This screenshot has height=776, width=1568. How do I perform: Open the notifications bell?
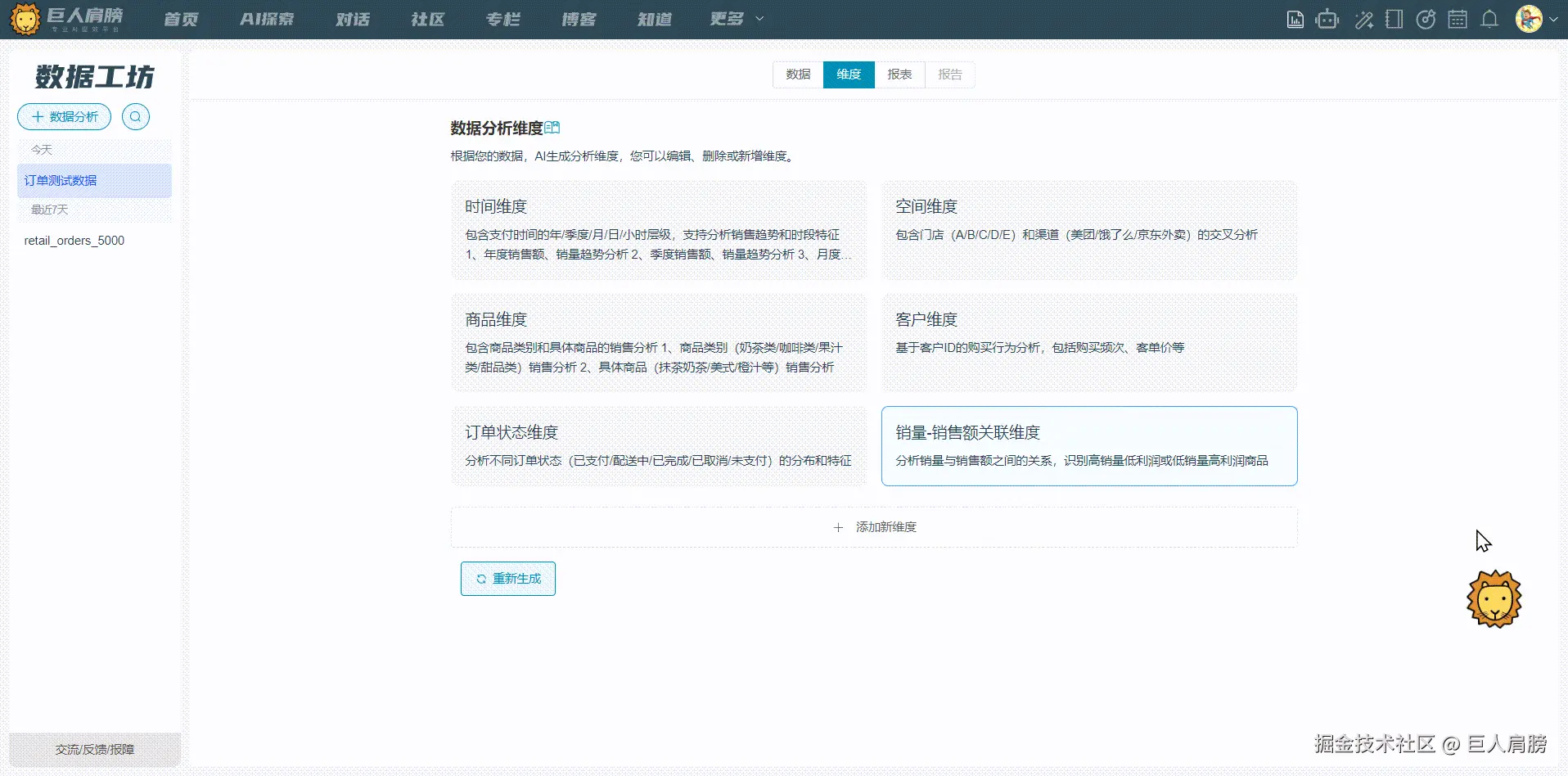point(1490,19)
